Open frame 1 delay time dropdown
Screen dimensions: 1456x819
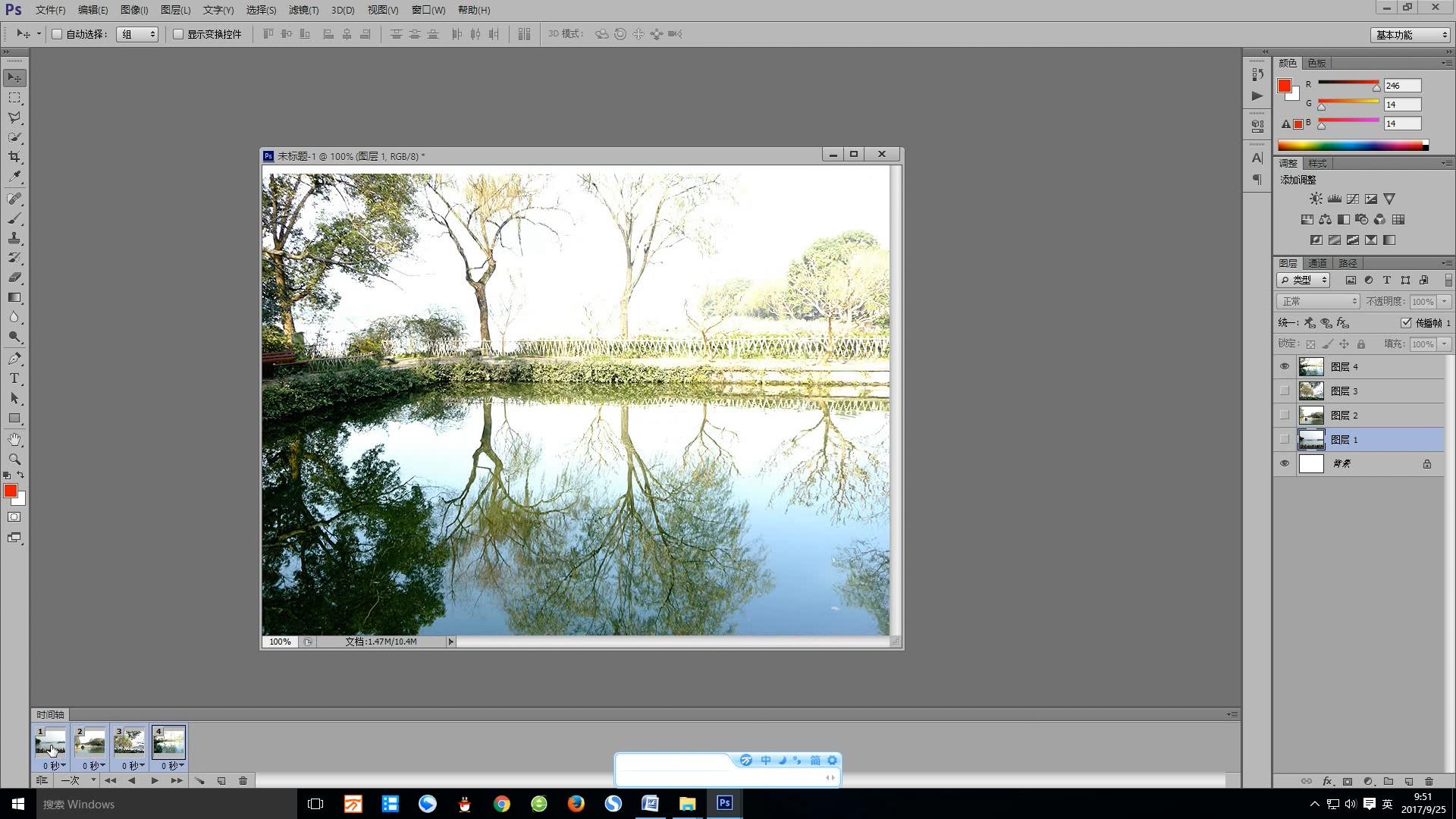55,766
